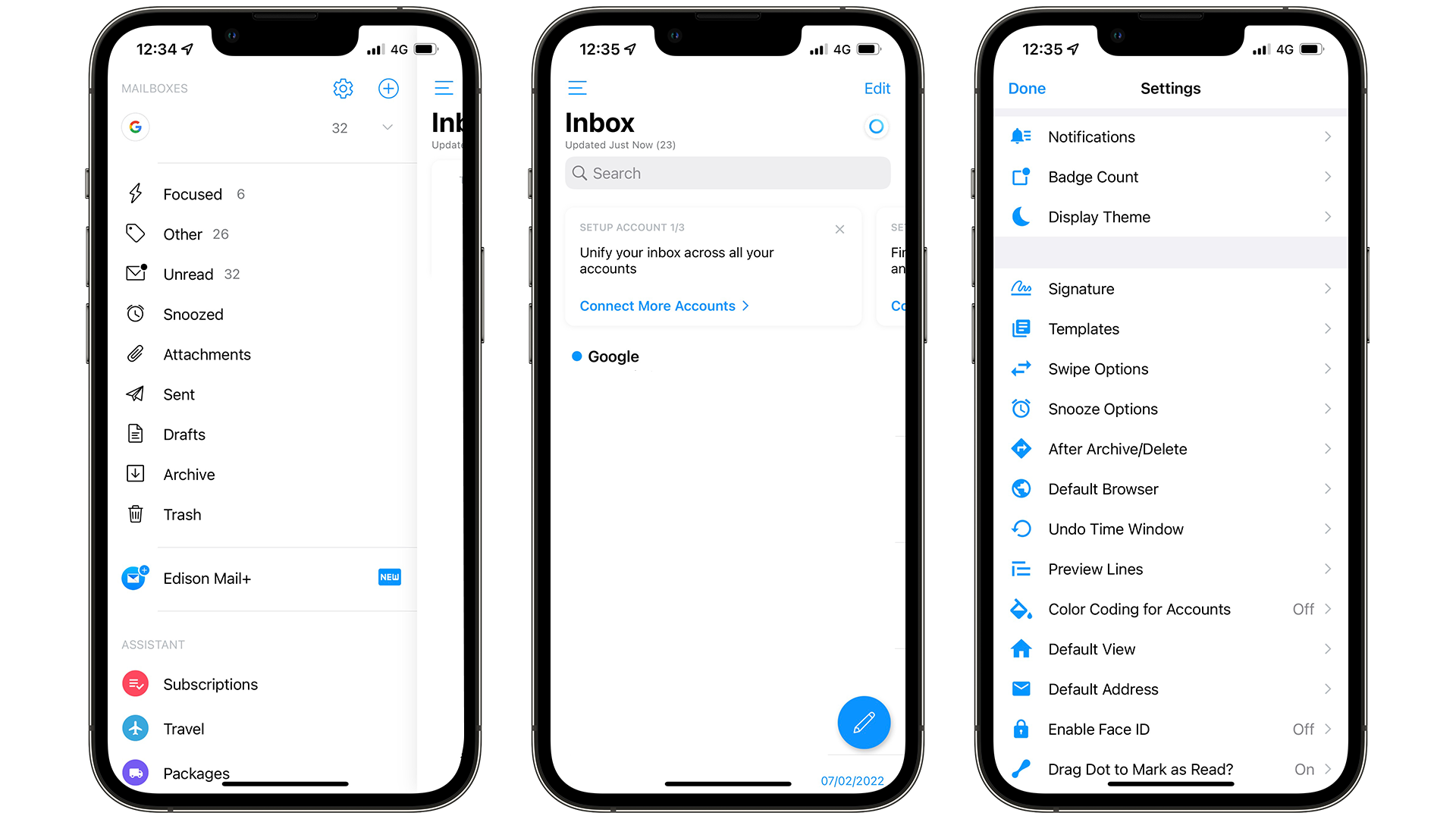Open the Snoozed mailbox folder
Viewport: 1456px width, 819px height.
(x=190, y=314)
